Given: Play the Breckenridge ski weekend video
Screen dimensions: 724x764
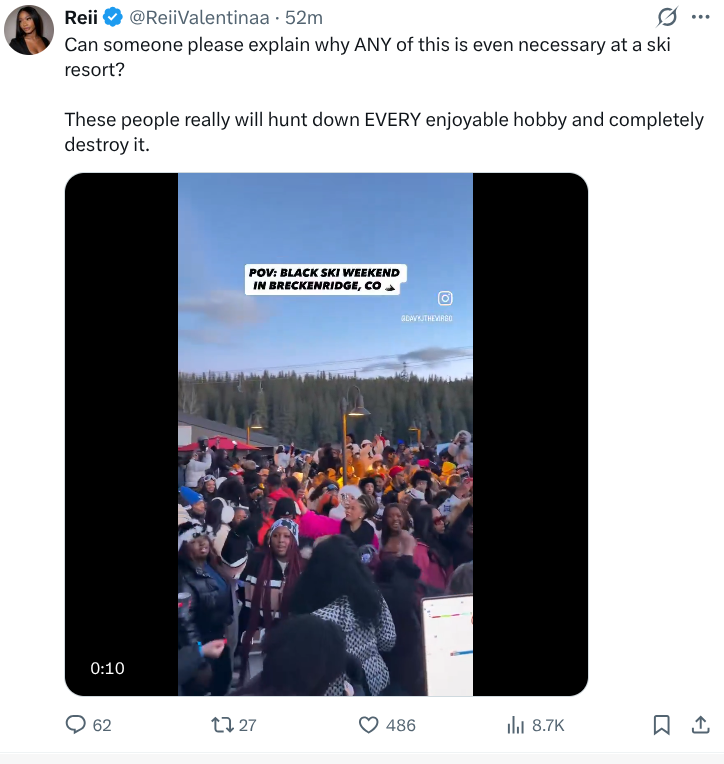Looking at the screenshot, I should tap(326, 434).
